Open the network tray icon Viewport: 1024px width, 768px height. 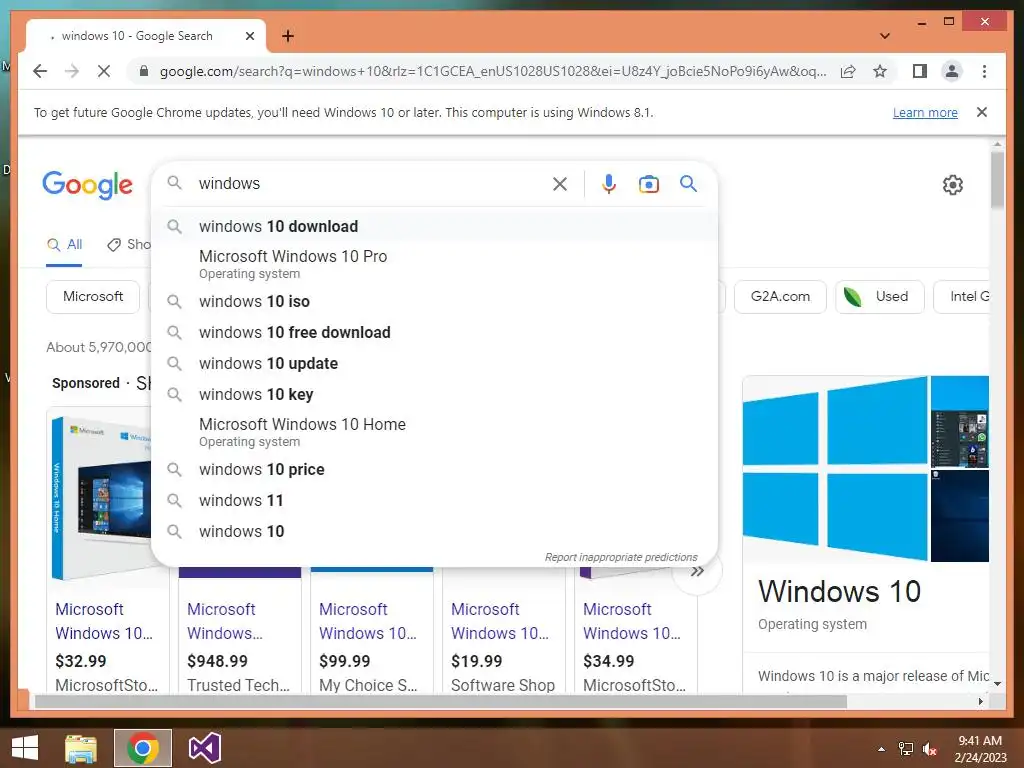pyautogui.click(x=906, y=749)
